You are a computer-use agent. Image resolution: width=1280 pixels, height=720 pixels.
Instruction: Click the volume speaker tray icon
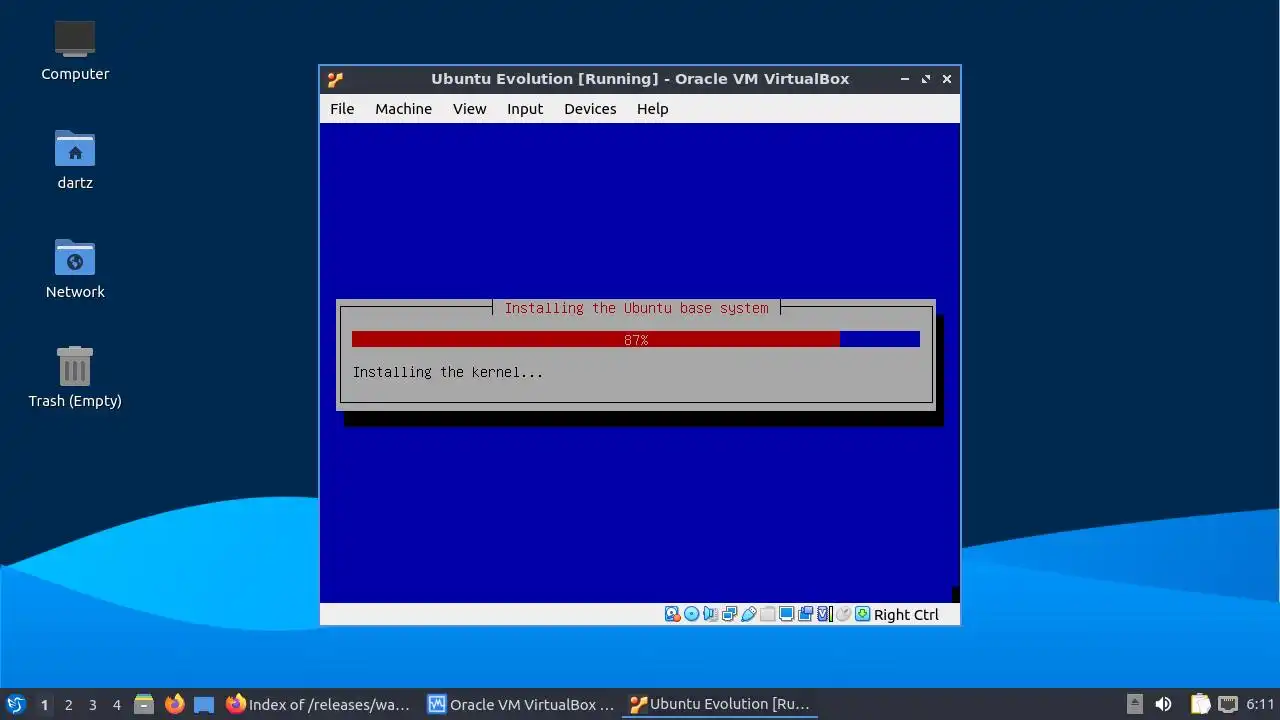[x=1163, y=704]
